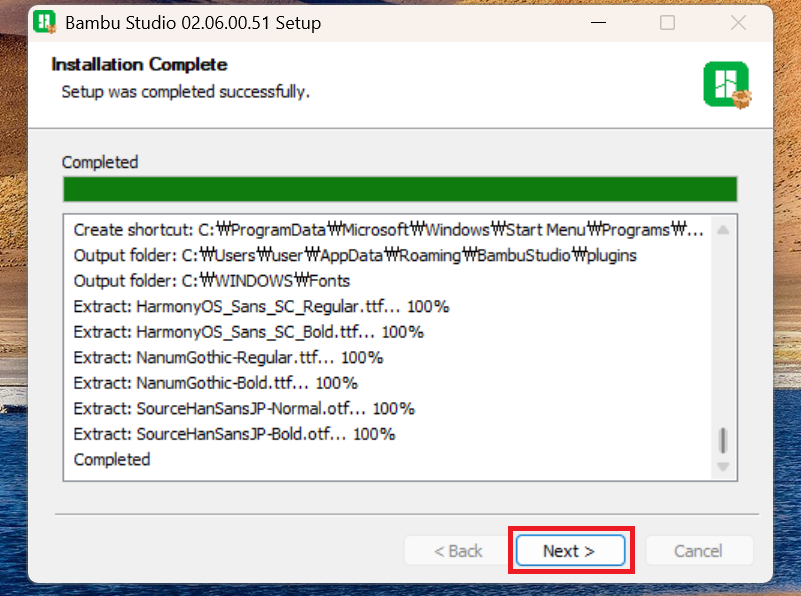Select the Create shortcut log line

(x=388, y=230)
